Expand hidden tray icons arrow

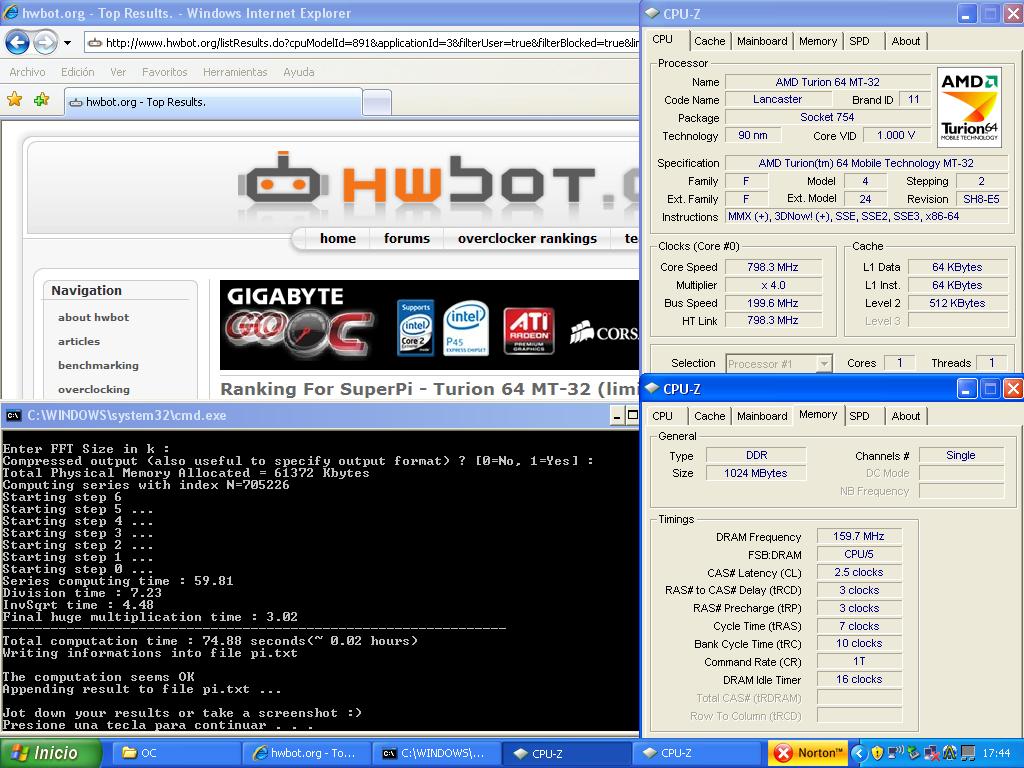coord(859,754)
